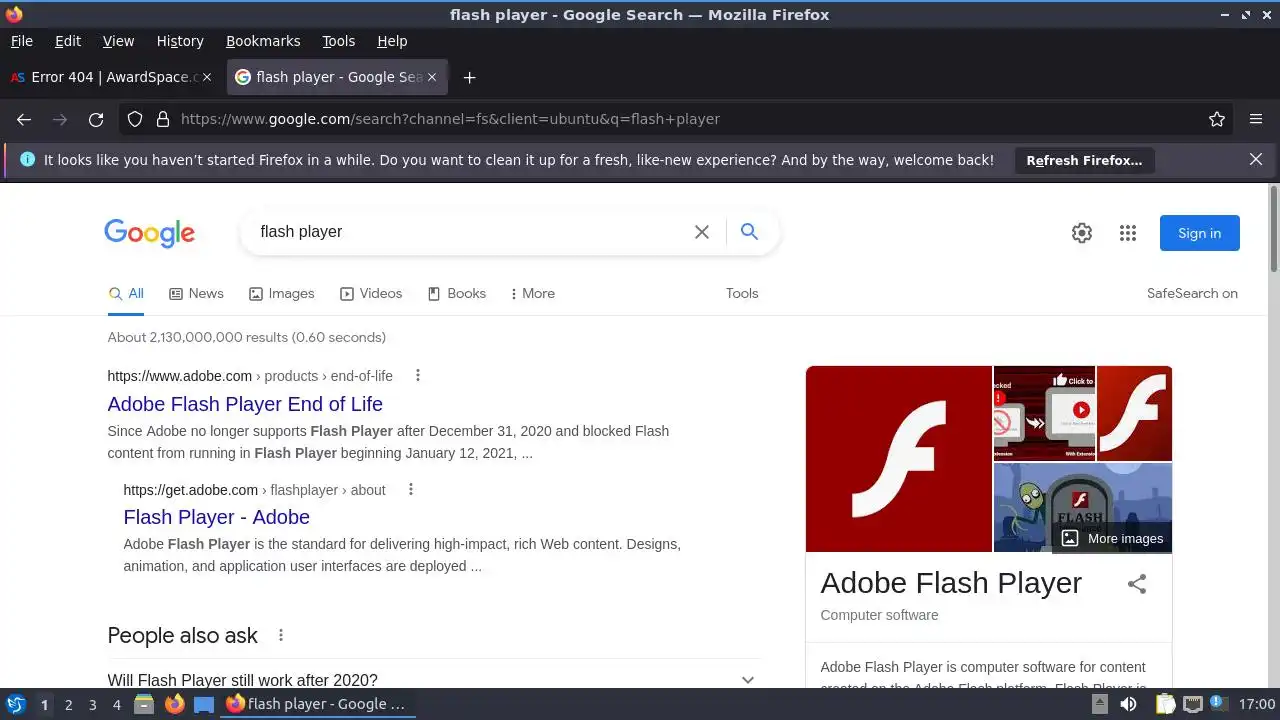Reload the current page
The width and height of the screenshot is (1280, 720).
[x=96, y=119]
